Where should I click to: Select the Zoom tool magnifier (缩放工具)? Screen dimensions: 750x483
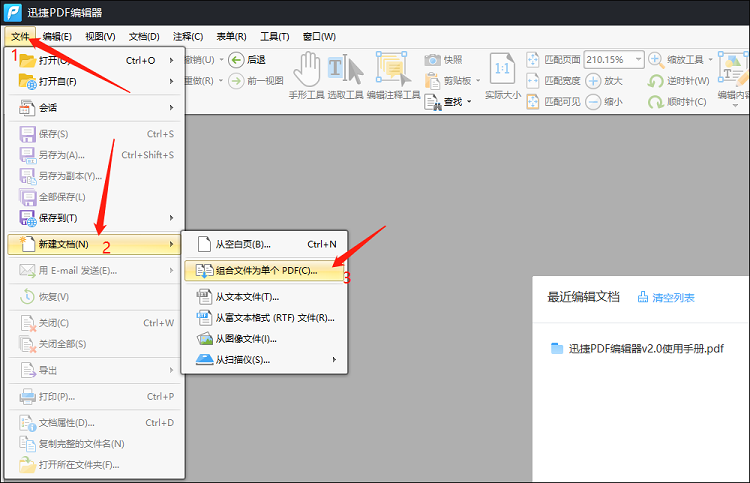tap(656, 60)
